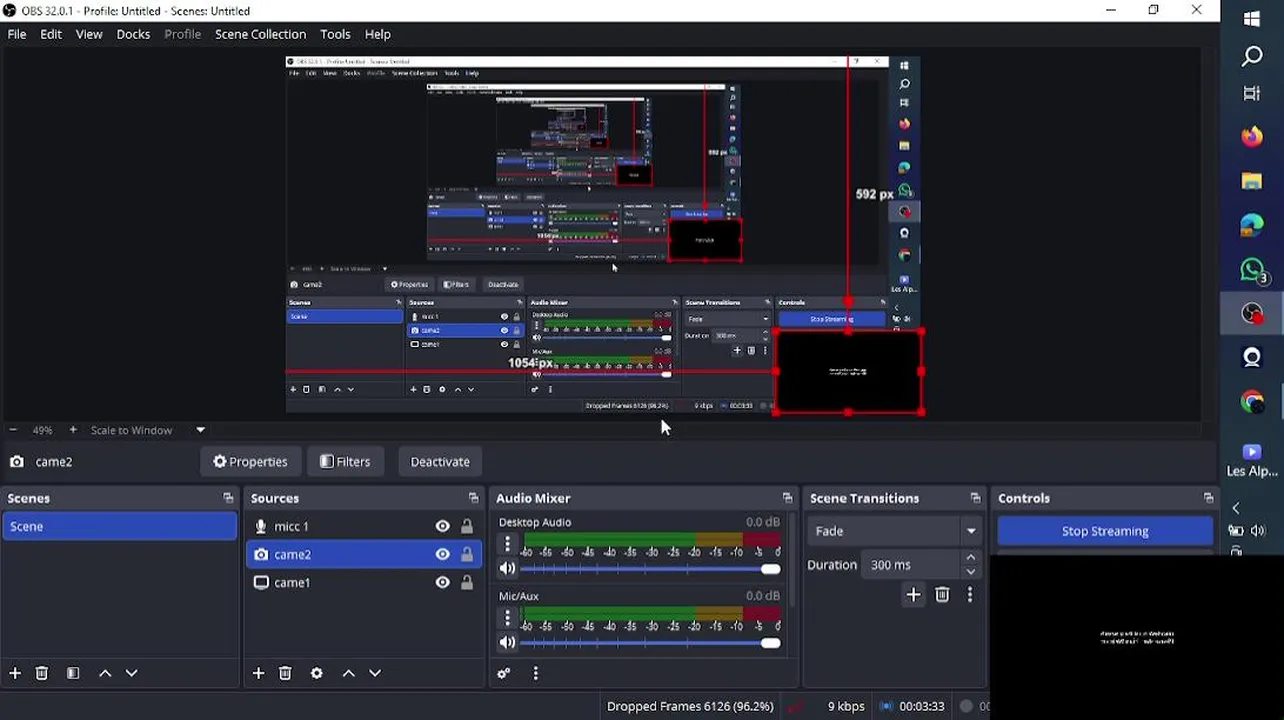Open the Scene Collection menu

click(x=260, y=34)
